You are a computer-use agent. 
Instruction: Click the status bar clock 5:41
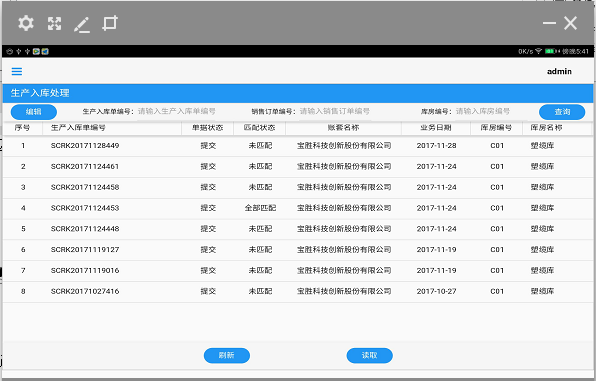(x=576, y=51)
